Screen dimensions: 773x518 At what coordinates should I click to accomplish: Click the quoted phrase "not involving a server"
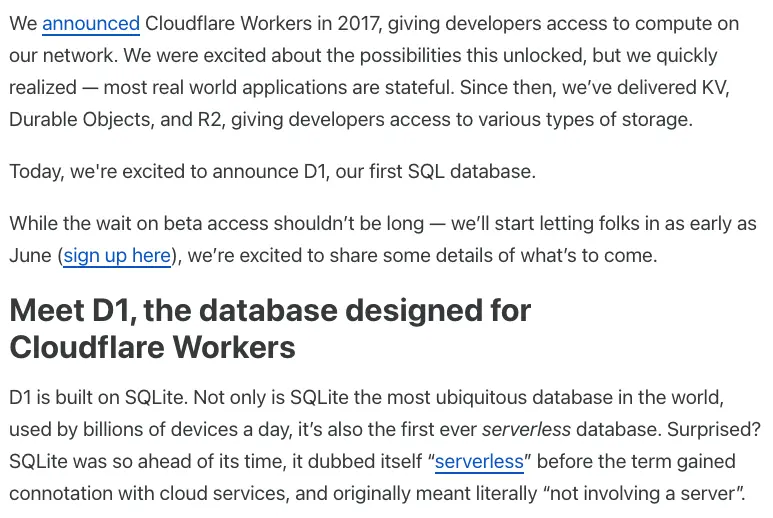652,494
